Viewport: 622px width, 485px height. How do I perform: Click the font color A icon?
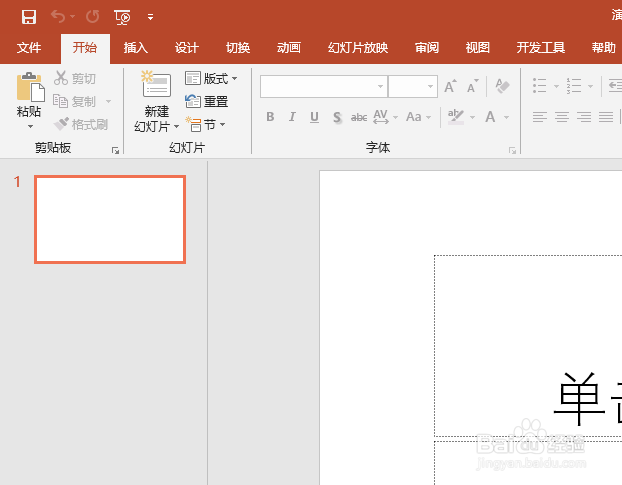pos(490,117)
